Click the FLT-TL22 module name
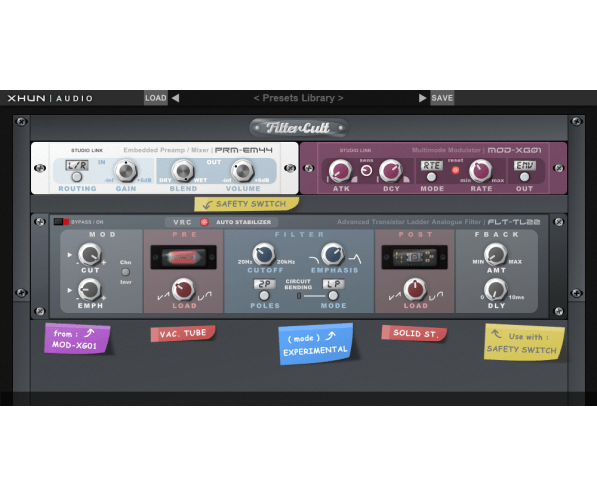The image size is (597, 497). tap(514, 222)
